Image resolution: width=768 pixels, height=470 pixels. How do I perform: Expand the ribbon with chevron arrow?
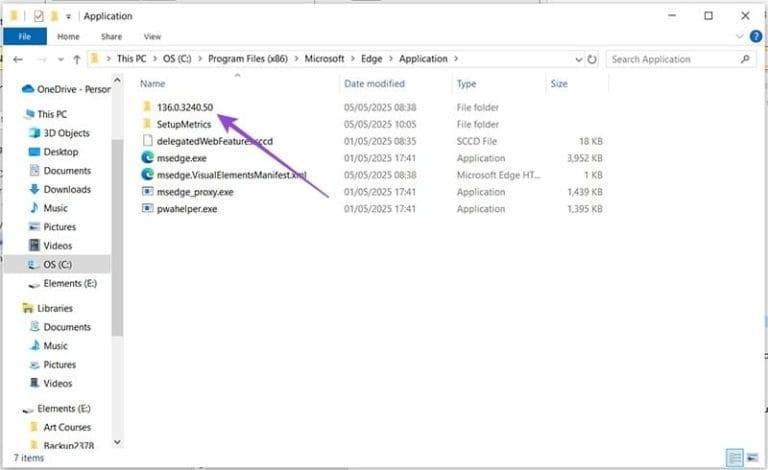741,37
